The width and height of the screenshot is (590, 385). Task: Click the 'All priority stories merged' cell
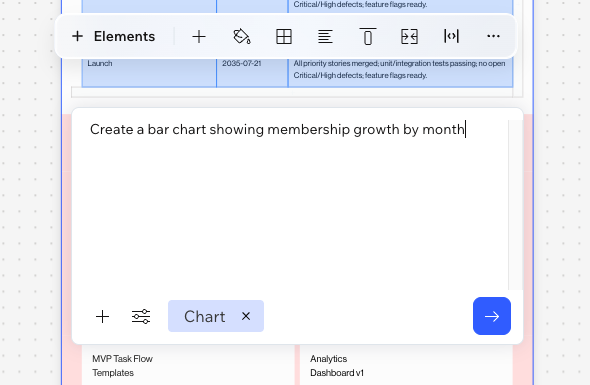tap(400, 72)
